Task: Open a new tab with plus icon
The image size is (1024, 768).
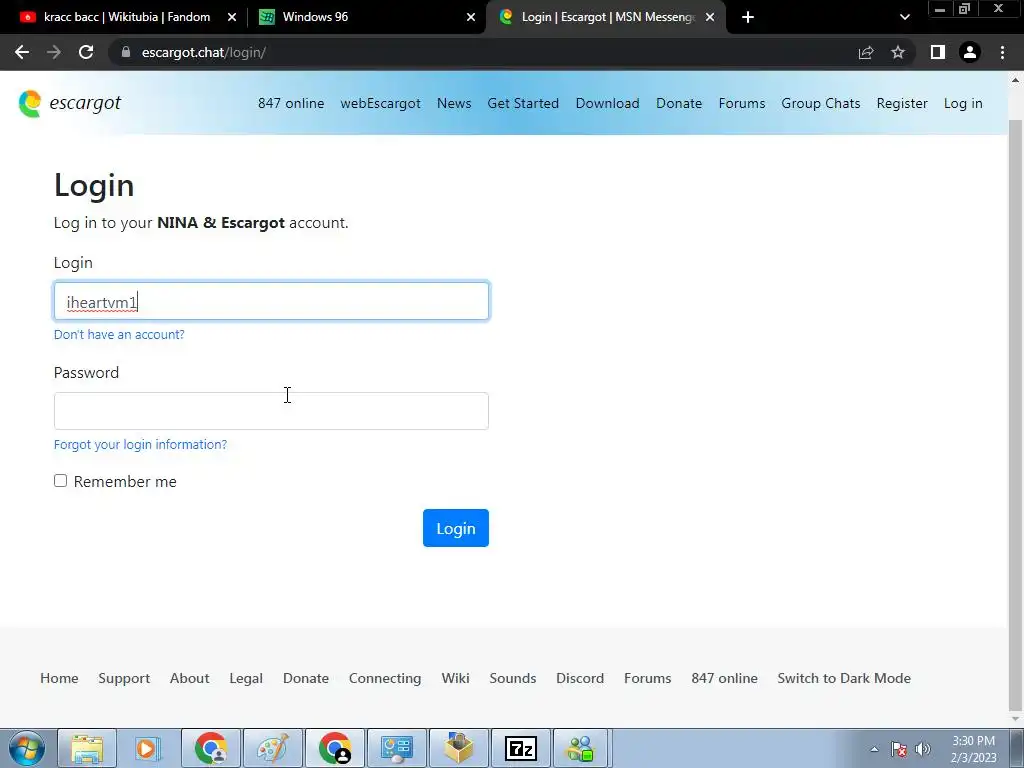Action: [748, 17]
